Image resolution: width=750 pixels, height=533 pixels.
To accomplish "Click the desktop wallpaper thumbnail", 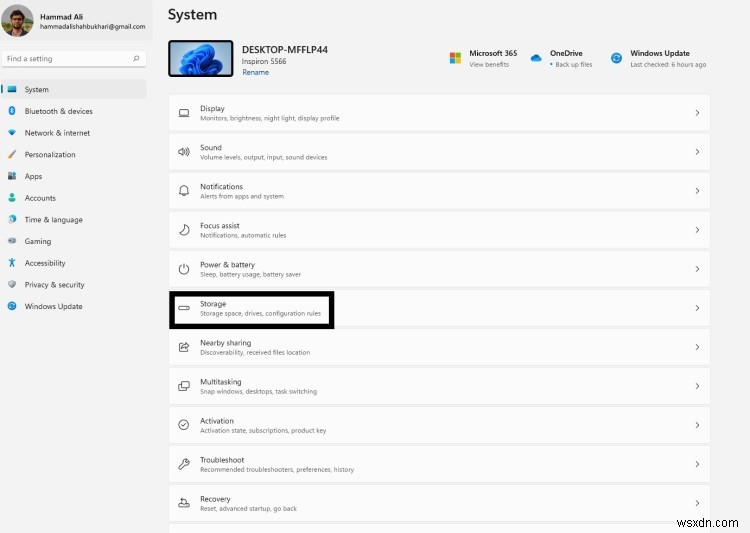I will (x=201, y=58).
